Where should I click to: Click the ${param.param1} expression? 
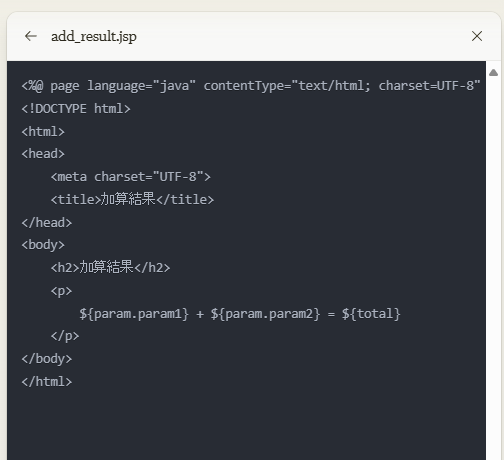134,314
